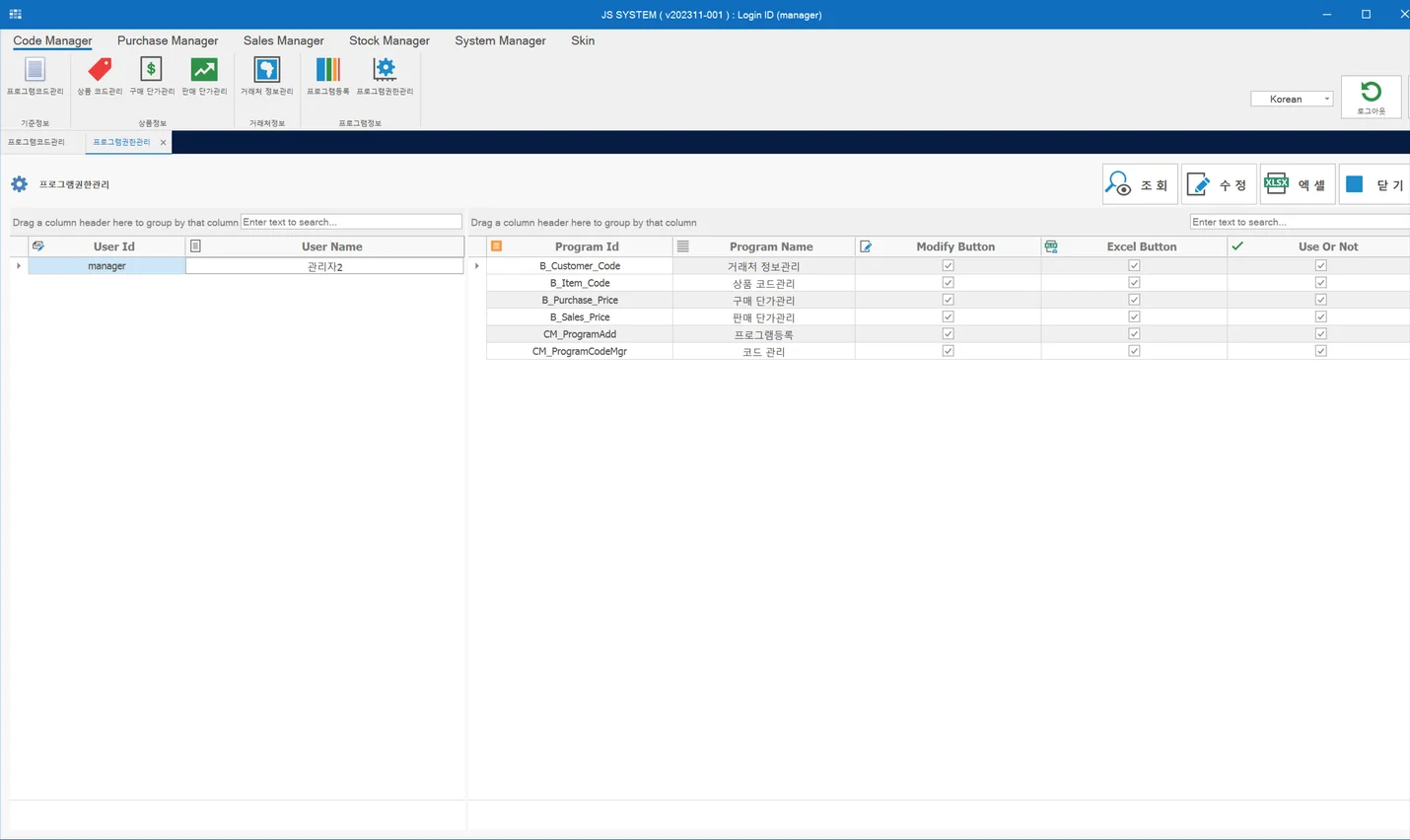Click row indicator arrow beside B_Customer_Code row
Screen dimensions: 1410x840
point(477,266)
